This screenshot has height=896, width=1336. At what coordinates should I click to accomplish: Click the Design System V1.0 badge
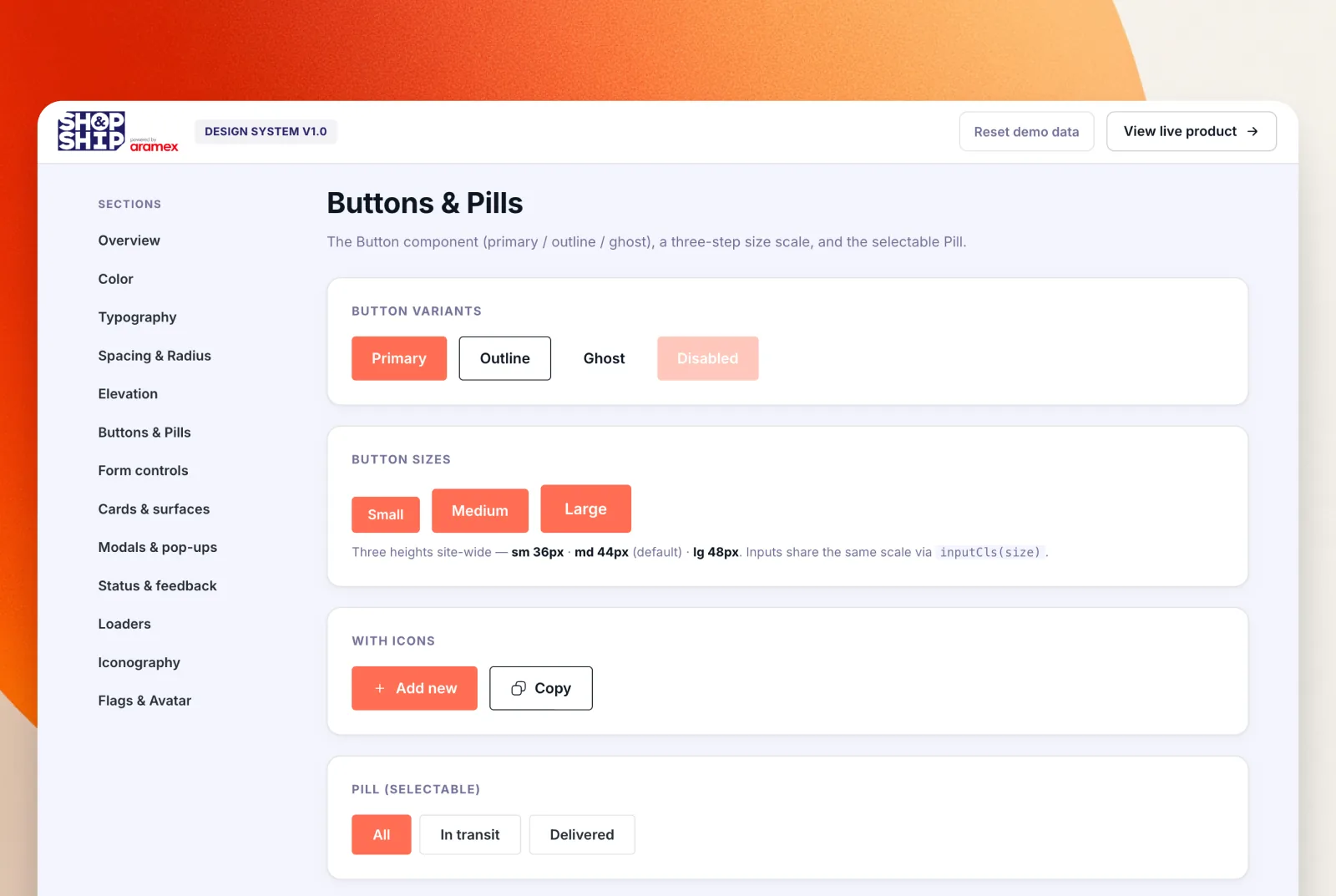coord(266,131)
